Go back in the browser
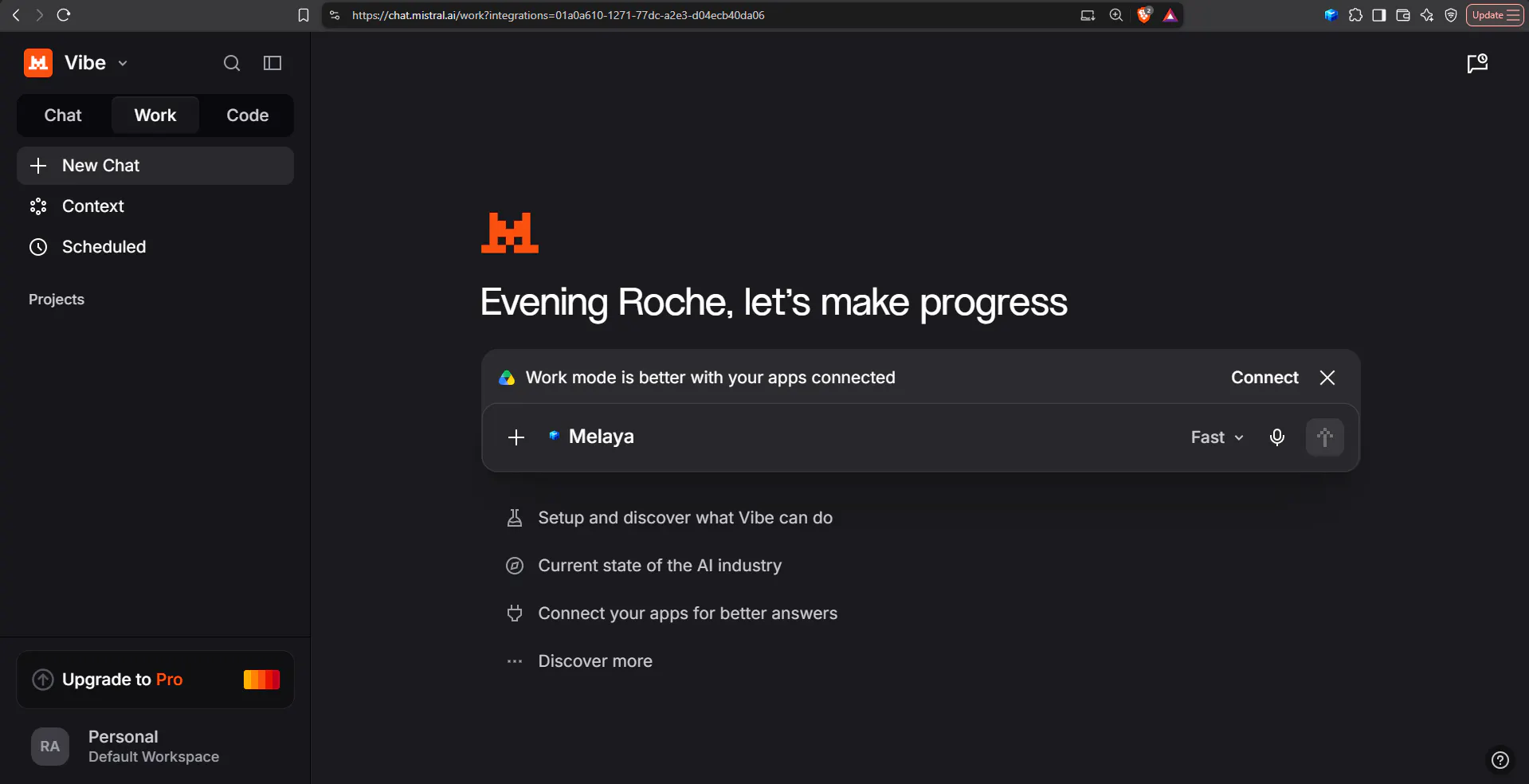 click(x=16, y=15)
